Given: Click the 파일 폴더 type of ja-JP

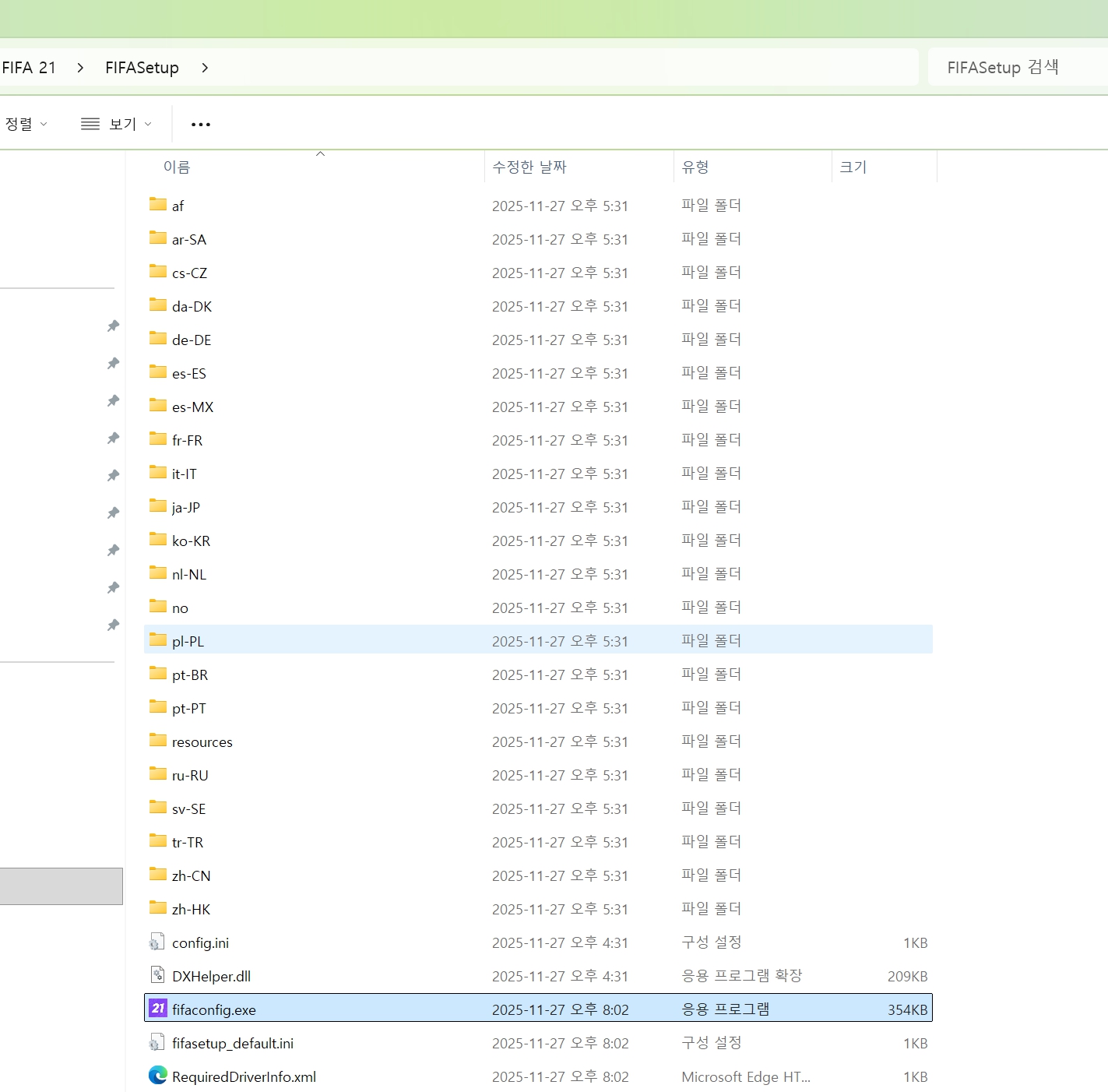Looking at the screenshot, I should (x=711, y=506).
